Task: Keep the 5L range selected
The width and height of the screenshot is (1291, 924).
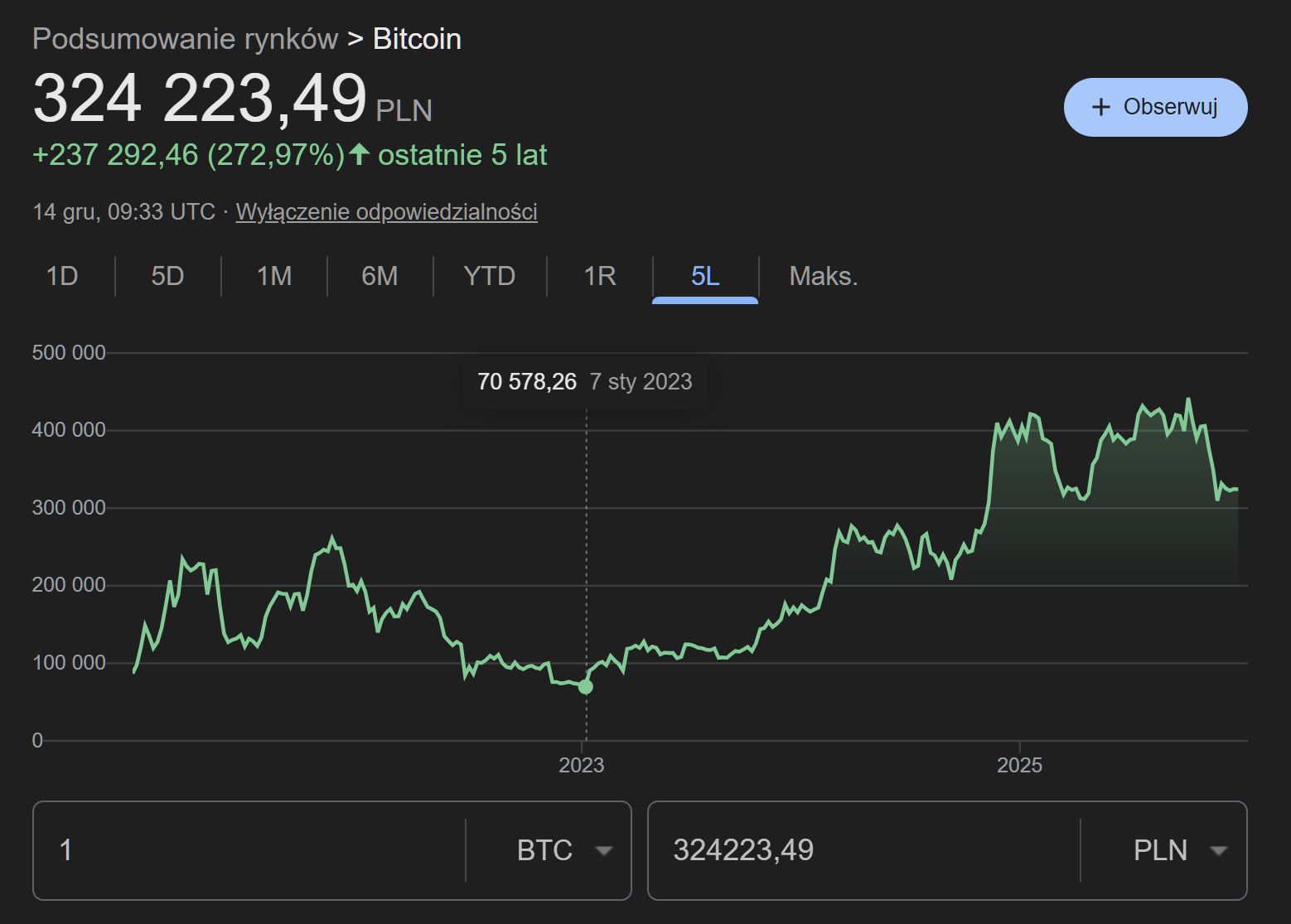Action: point(705,276)
